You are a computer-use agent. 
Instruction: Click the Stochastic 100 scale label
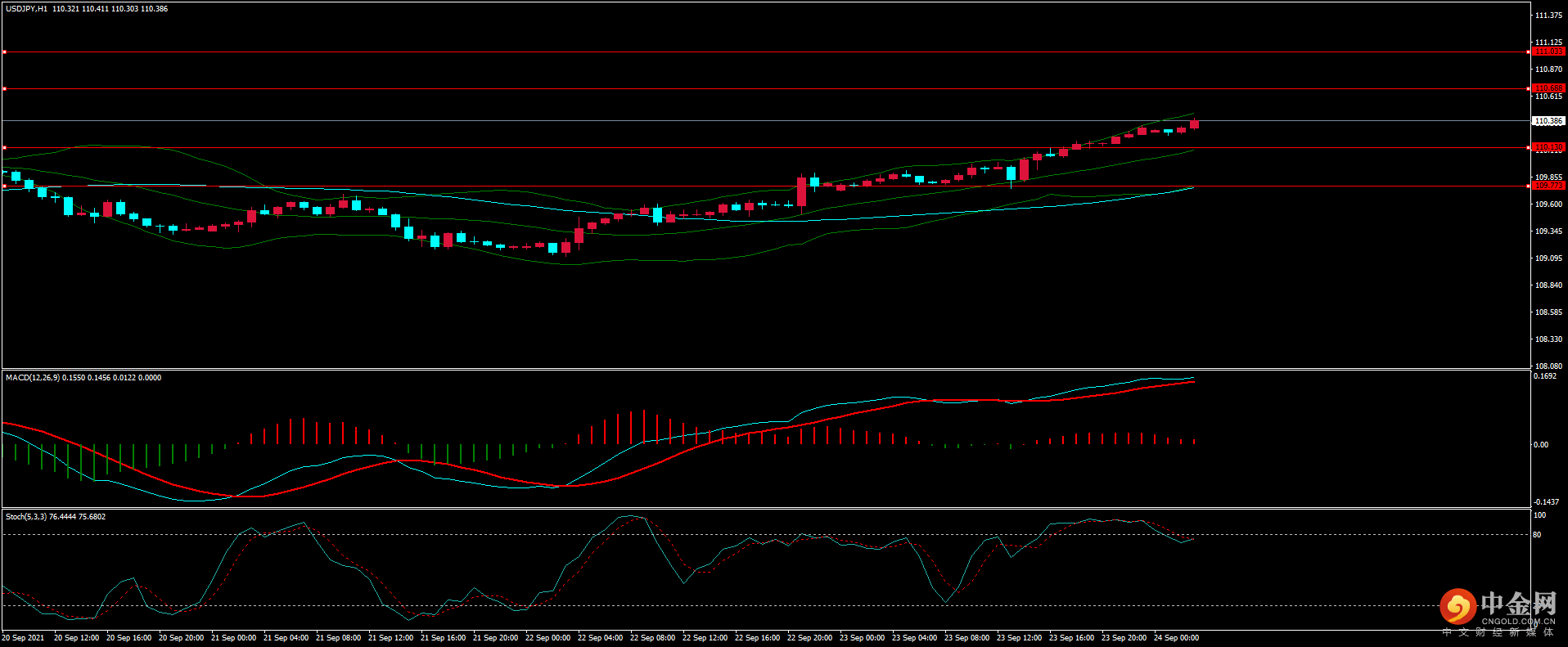[x=1539, y=515]
